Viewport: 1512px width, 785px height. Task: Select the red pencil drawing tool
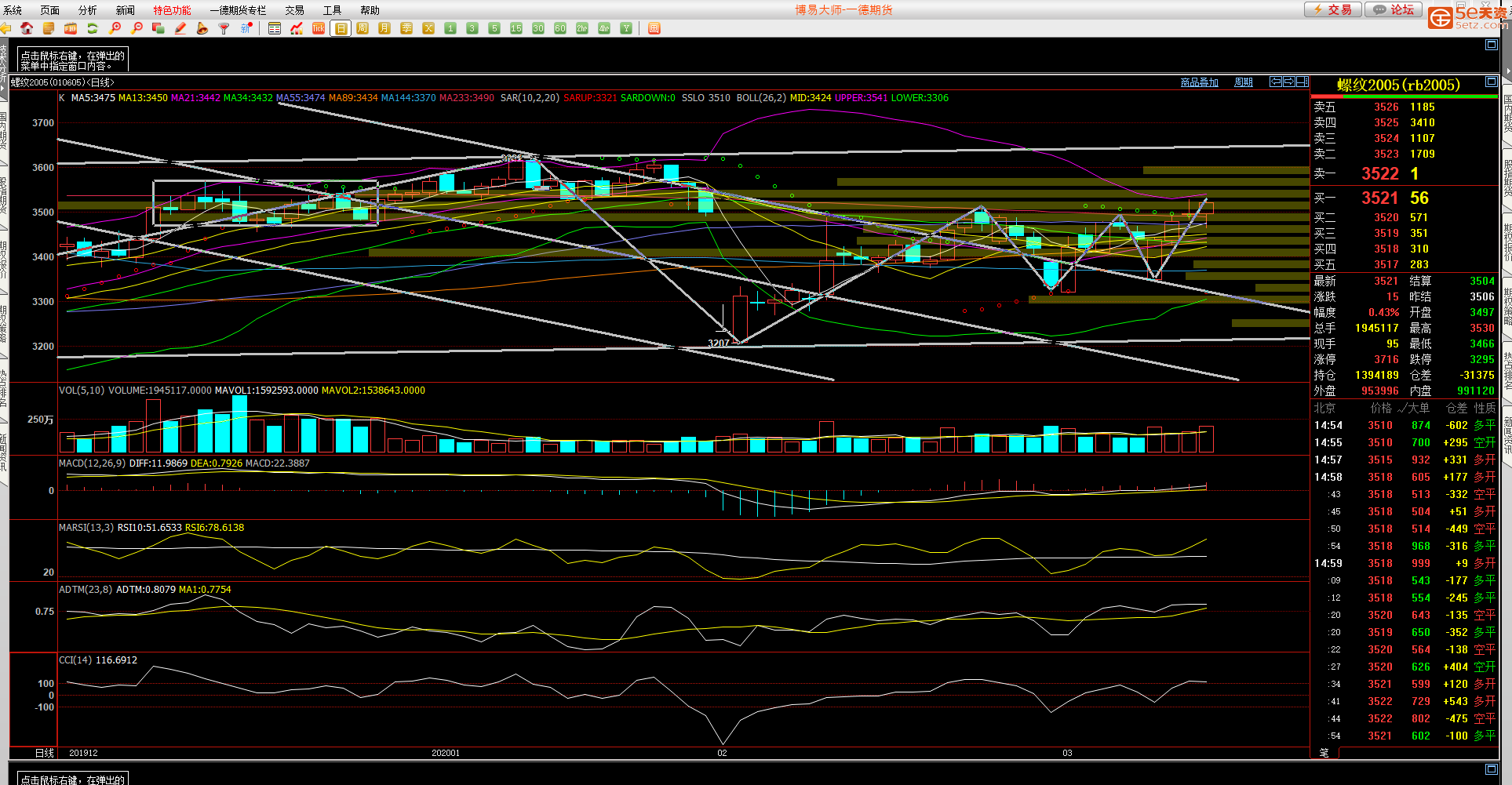(x=180, y=28)
